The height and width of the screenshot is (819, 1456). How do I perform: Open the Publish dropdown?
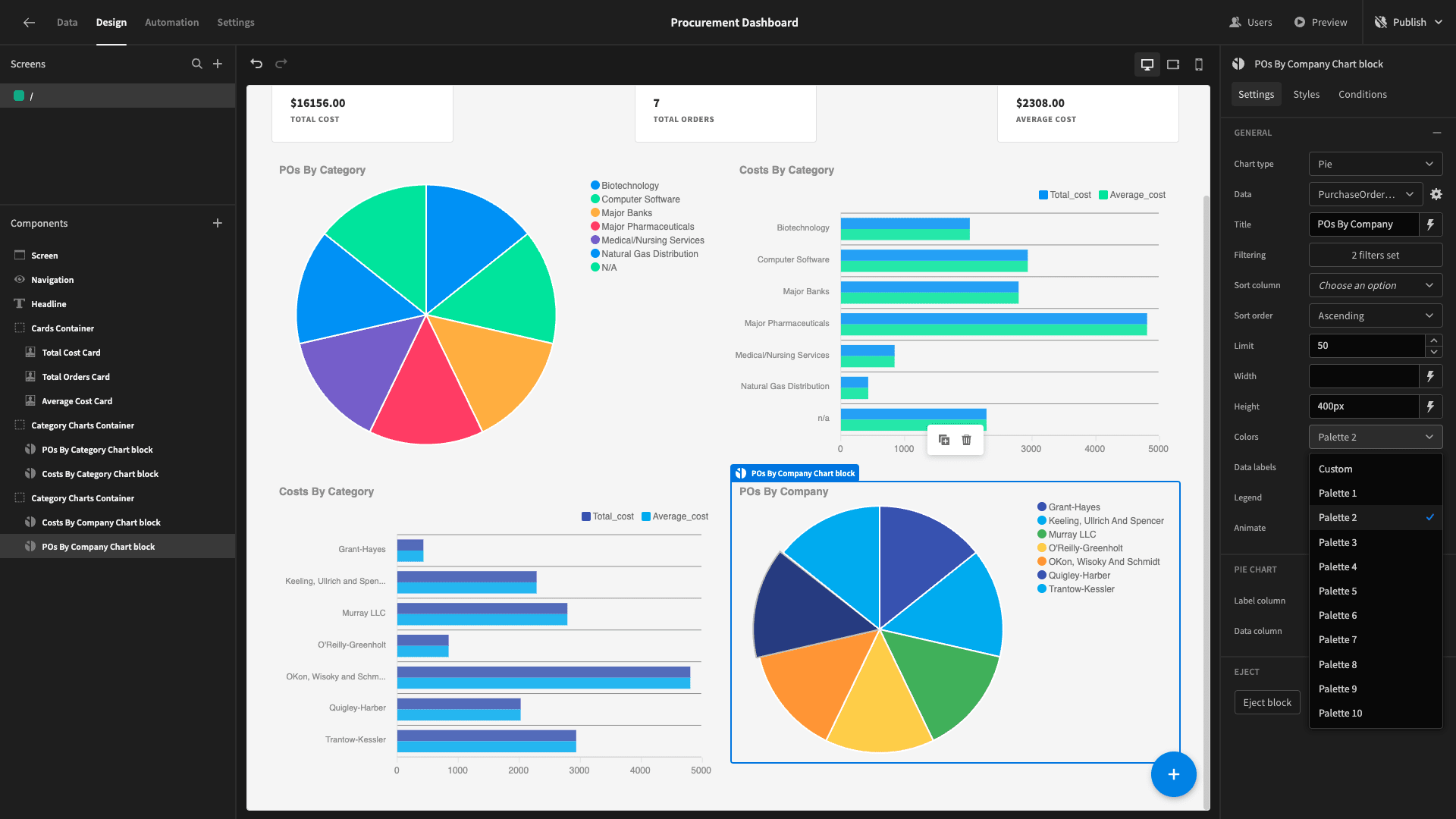(x=1409, y=23)
